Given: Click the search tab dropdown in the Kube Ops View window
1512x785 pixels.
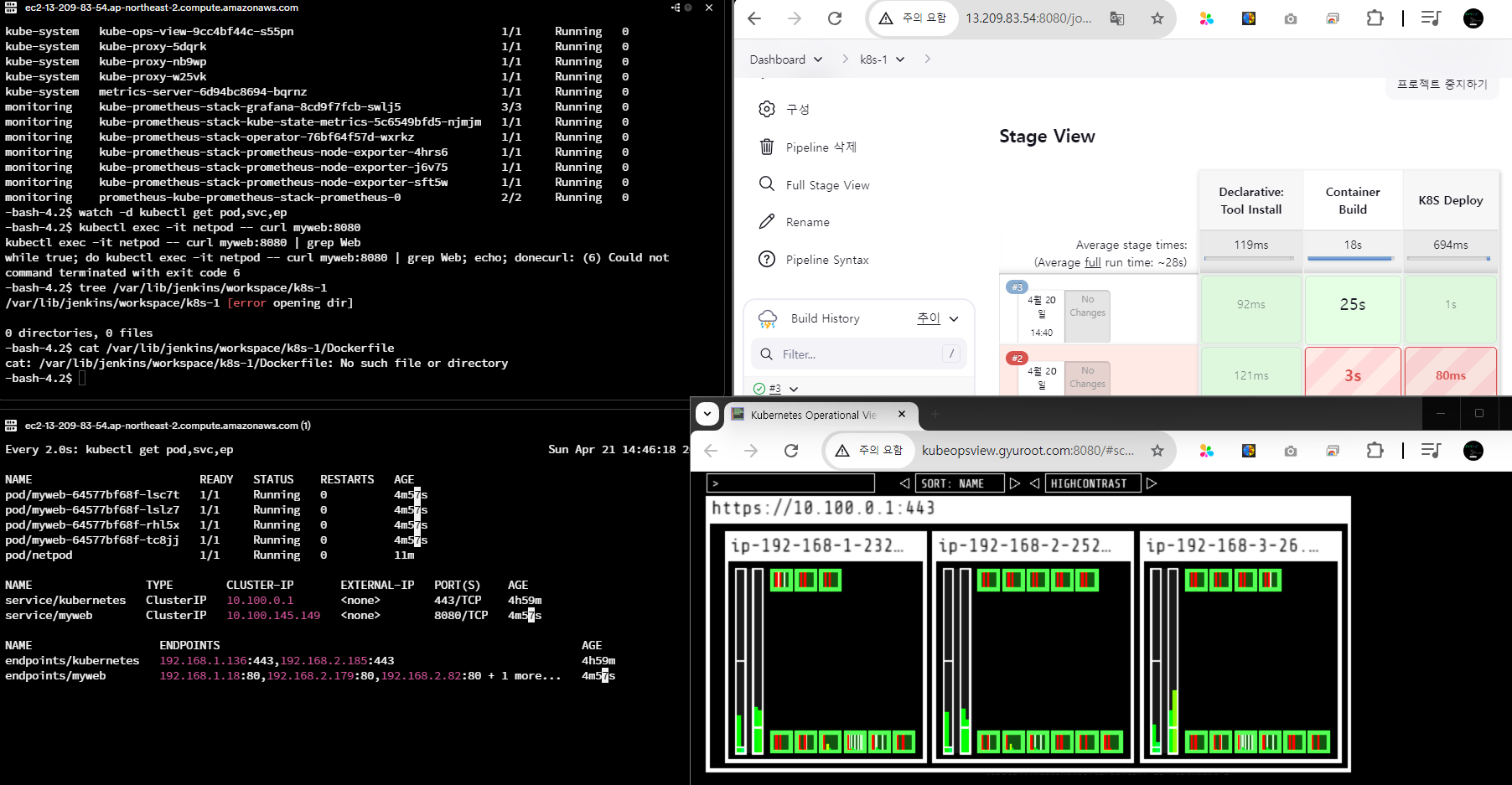Looking at the screenshot, I should [x=707, y=414].
